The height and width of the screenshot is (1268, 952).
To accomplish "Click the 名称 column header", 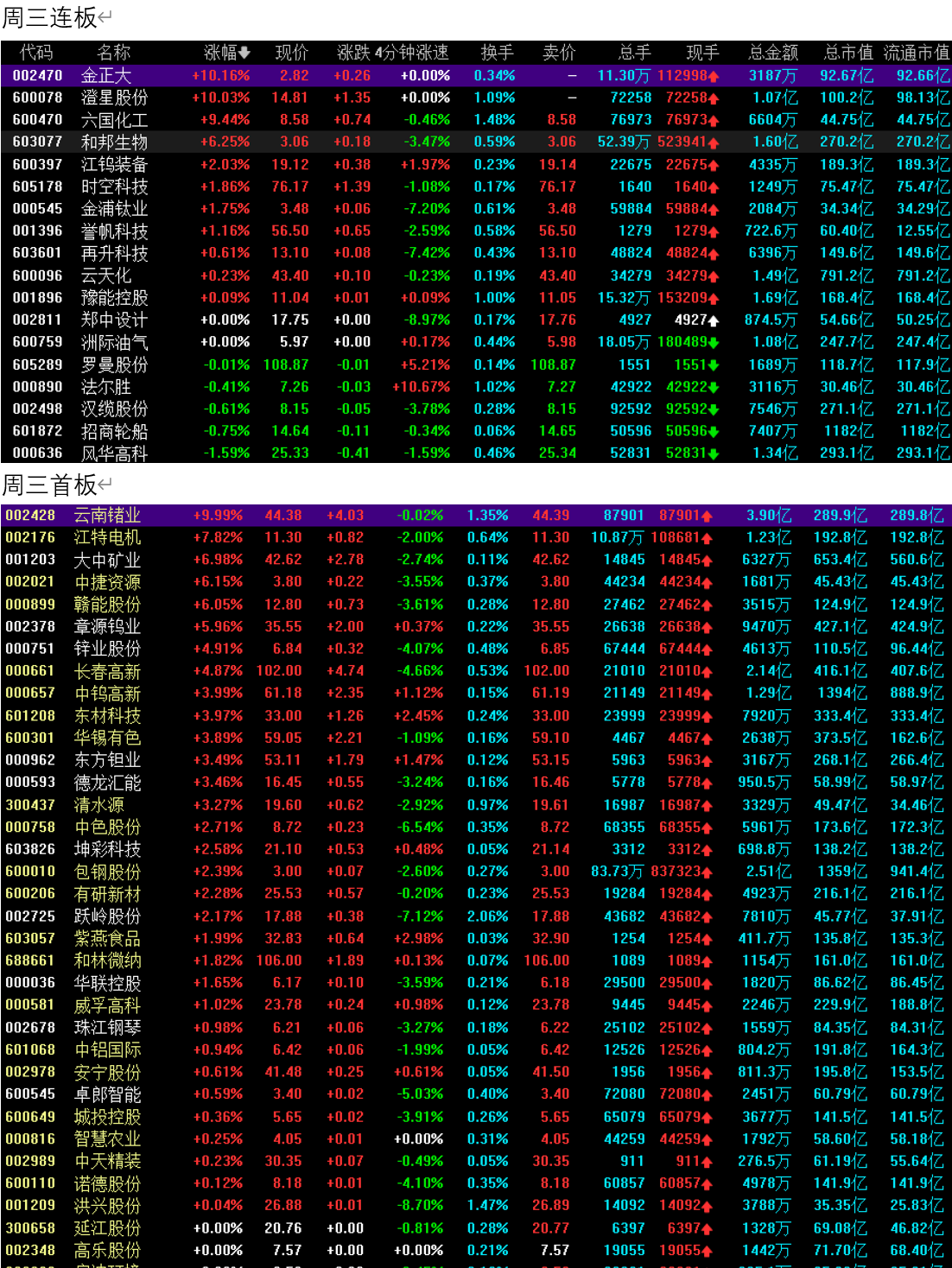I will point(113,53).
